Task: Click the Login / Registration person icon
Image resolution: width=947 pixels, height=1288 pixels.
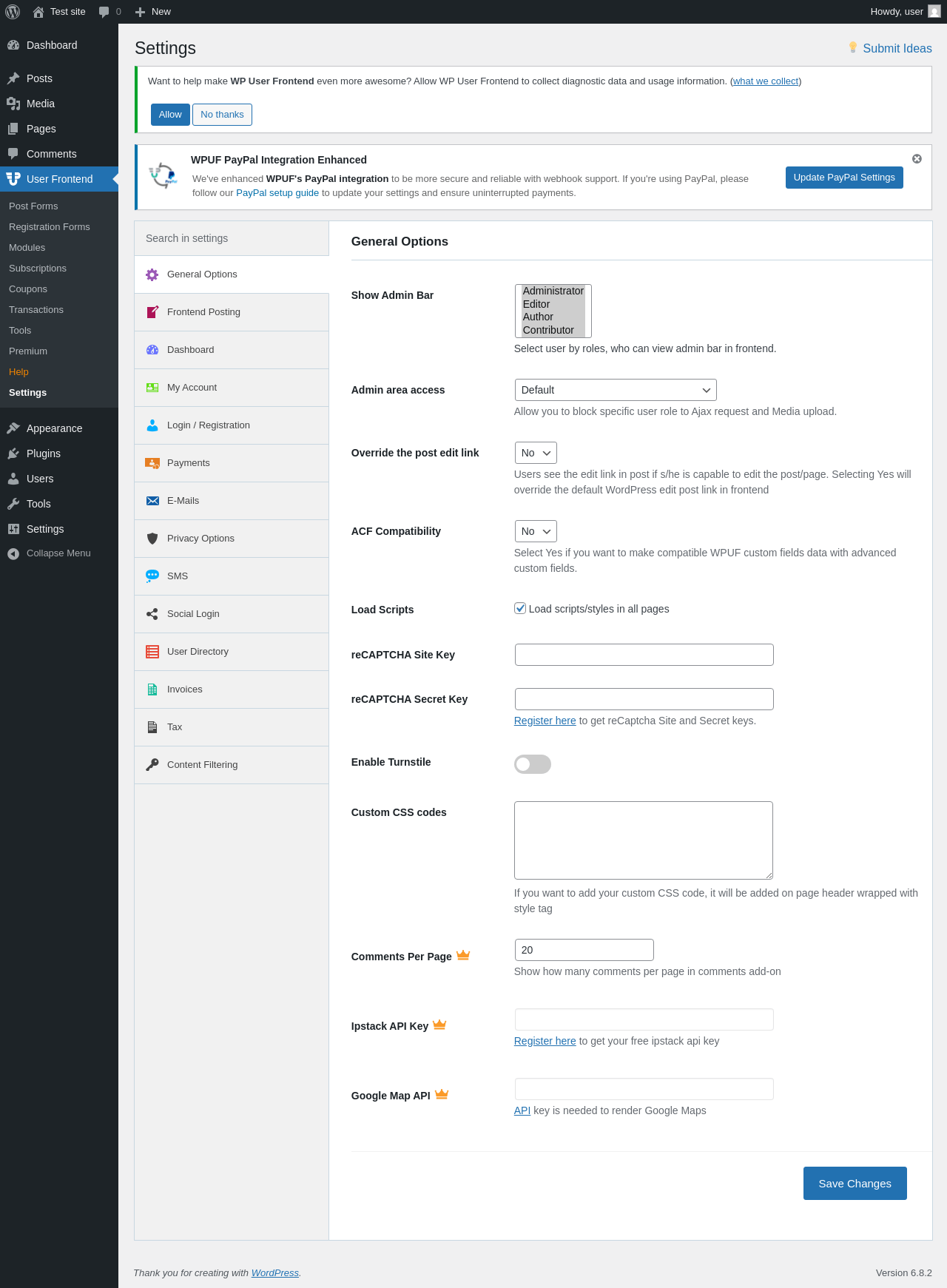Action: [x=152, y=425]
